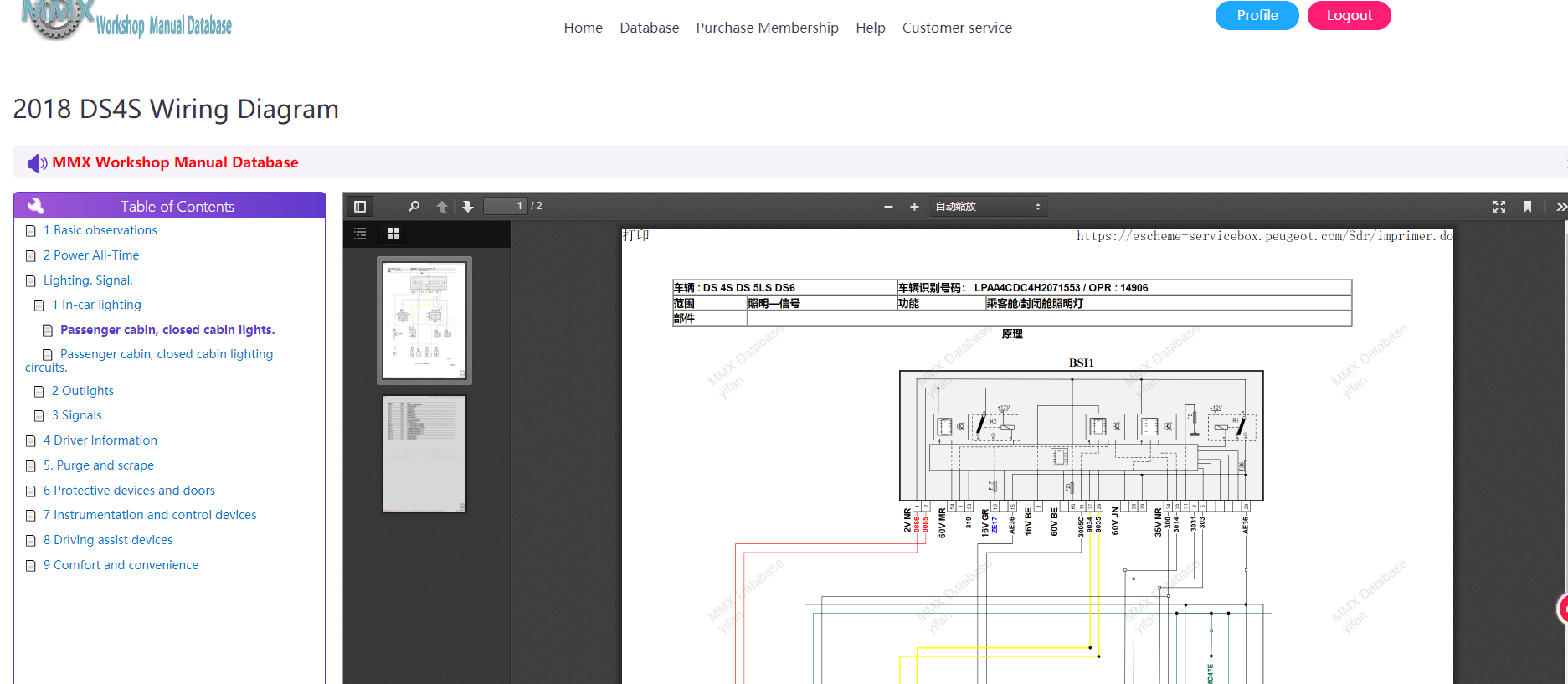Image resolution: width=1568 pixels, height=684 pixels.
Task: Toggle the PDF sidebar panel
Action: pos(360,207)
